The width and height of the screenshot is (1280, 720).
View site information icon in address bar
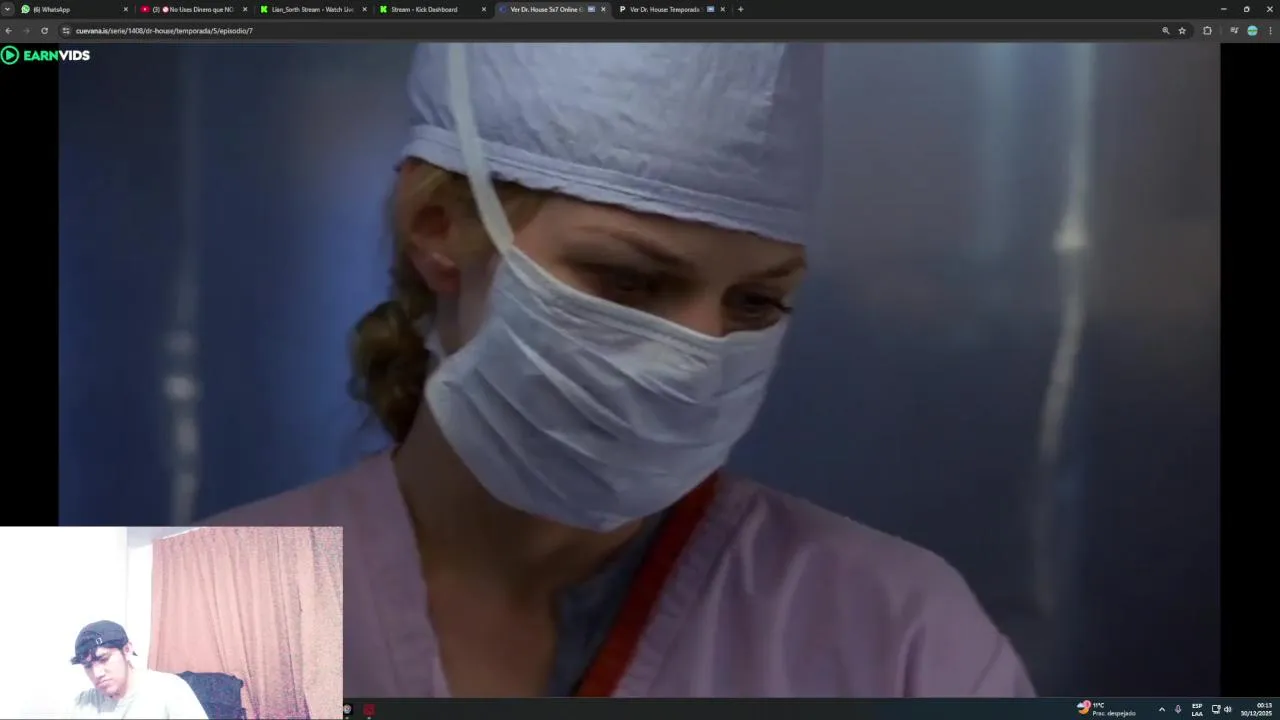point(66,31)
